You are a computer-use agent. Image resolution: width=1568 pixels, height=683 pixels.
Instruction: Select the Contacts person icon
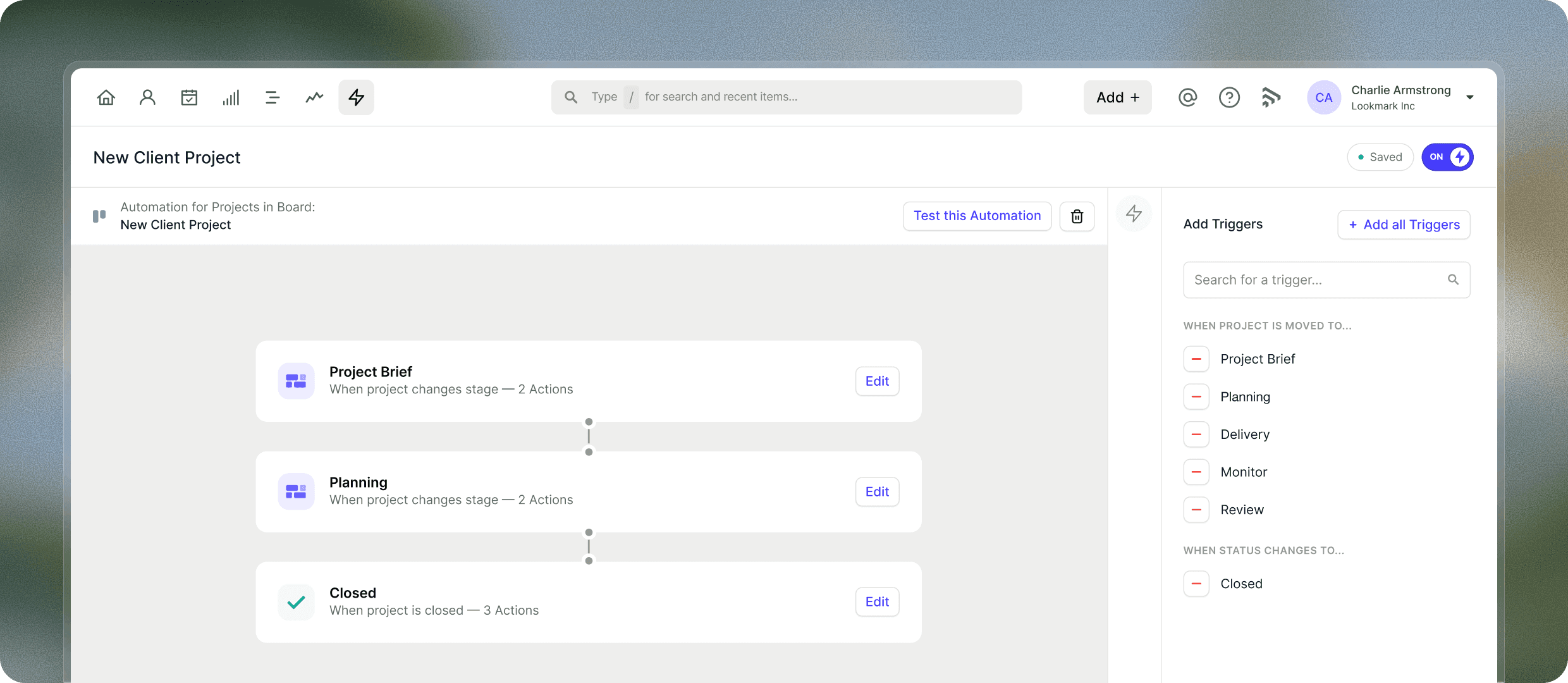[147, 97]
